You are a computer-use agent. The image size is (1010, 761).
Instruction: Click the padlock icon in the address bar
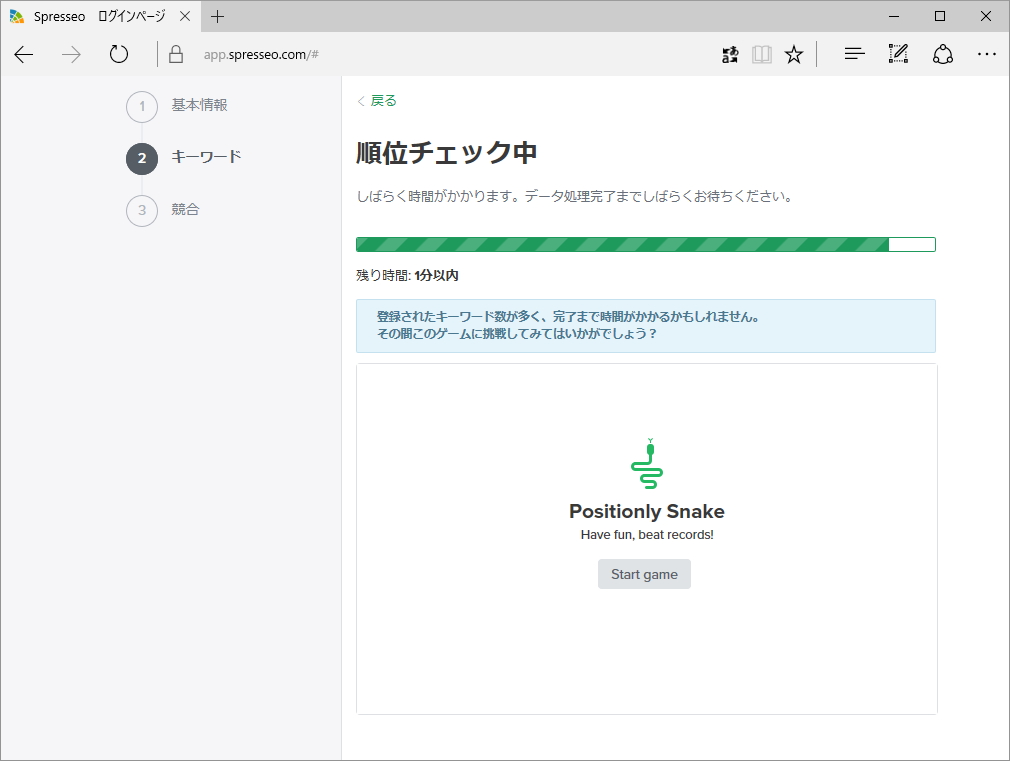[175, 54]
